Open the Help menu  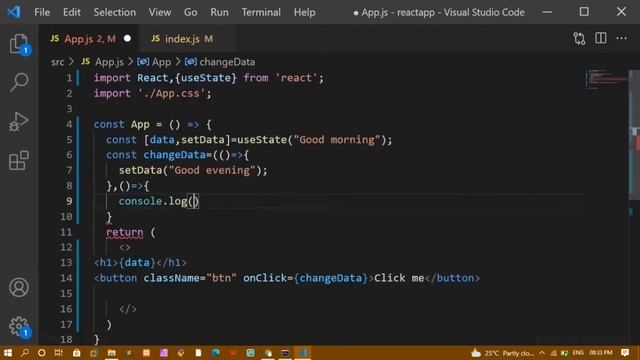point(304,12)
